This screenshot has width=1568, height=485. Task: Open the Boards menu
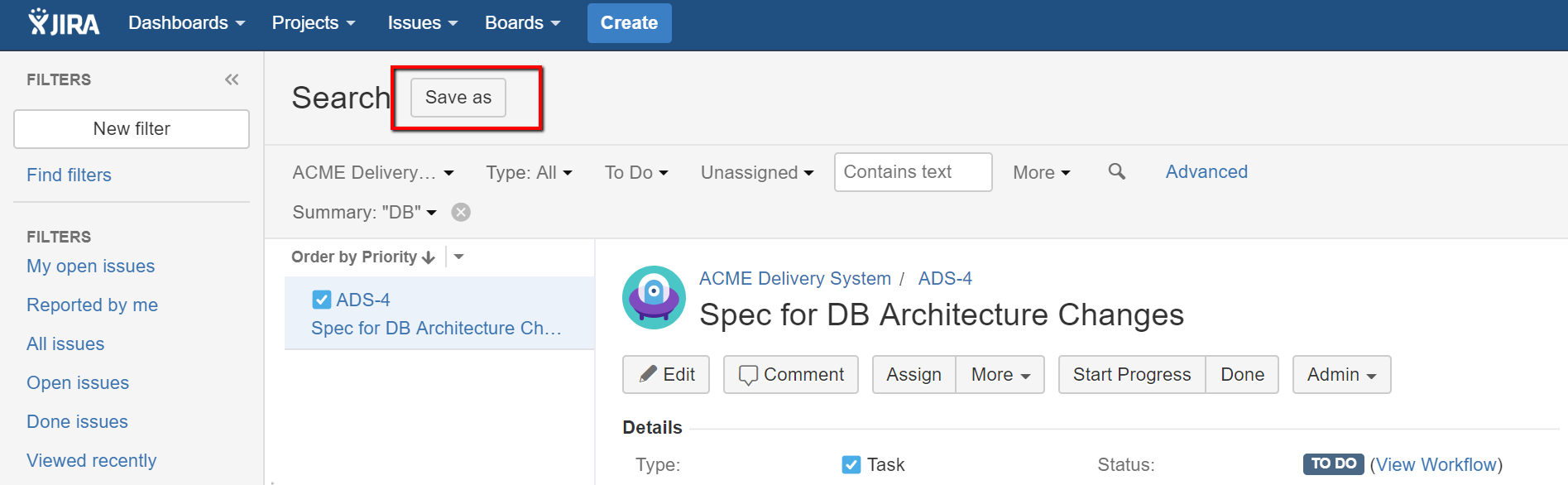pyautogui.click(x=522, y=23)
